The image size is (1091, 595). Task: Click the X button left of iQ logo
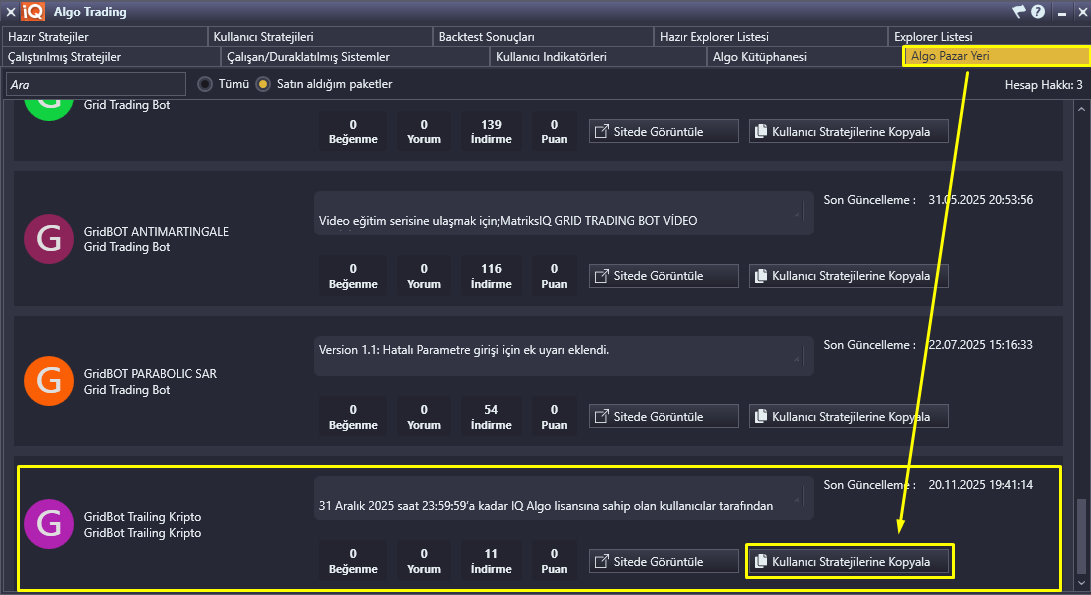point(10,12)
